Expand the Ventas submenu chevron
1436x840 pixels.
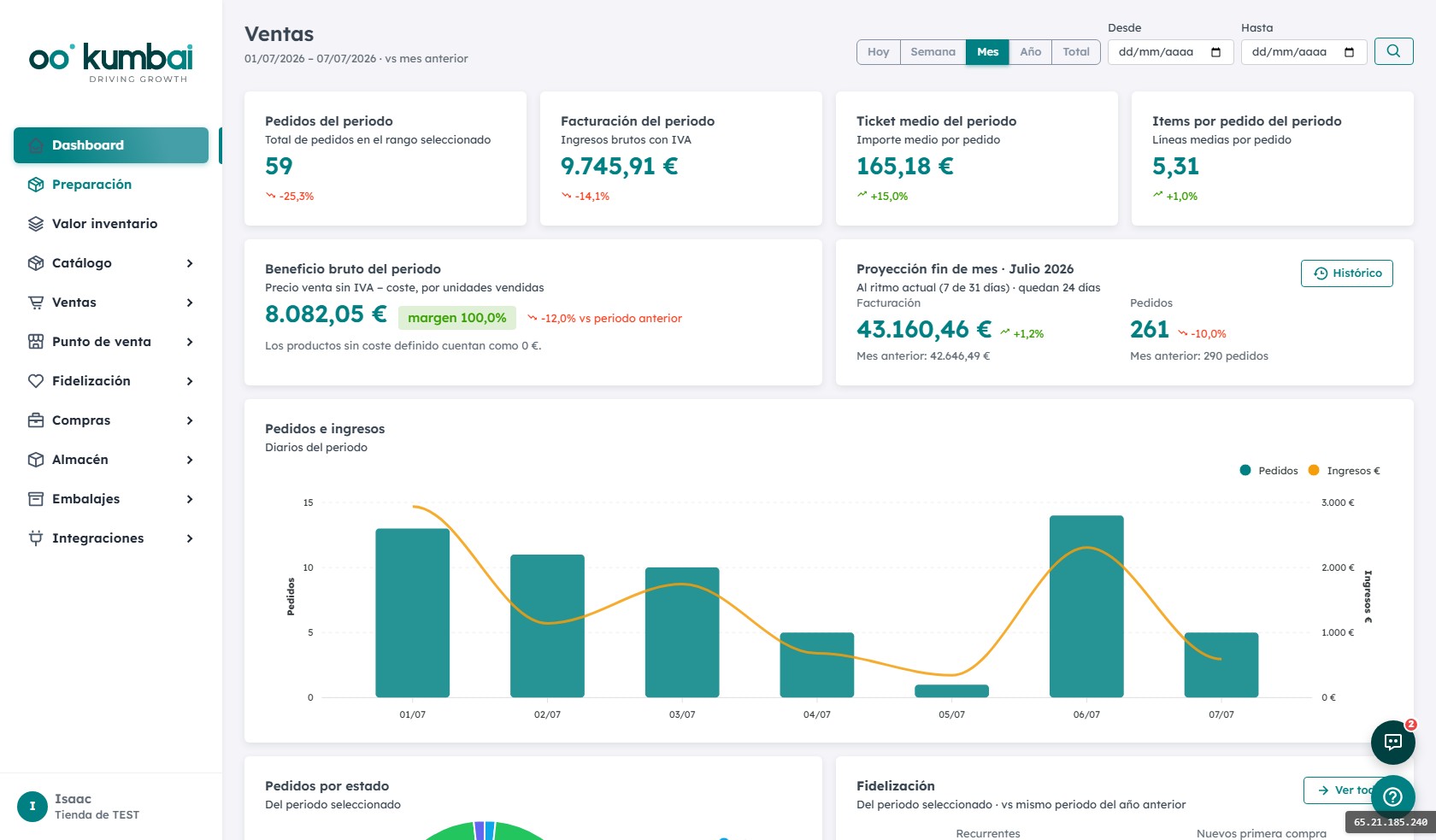[x=190, y=303]
